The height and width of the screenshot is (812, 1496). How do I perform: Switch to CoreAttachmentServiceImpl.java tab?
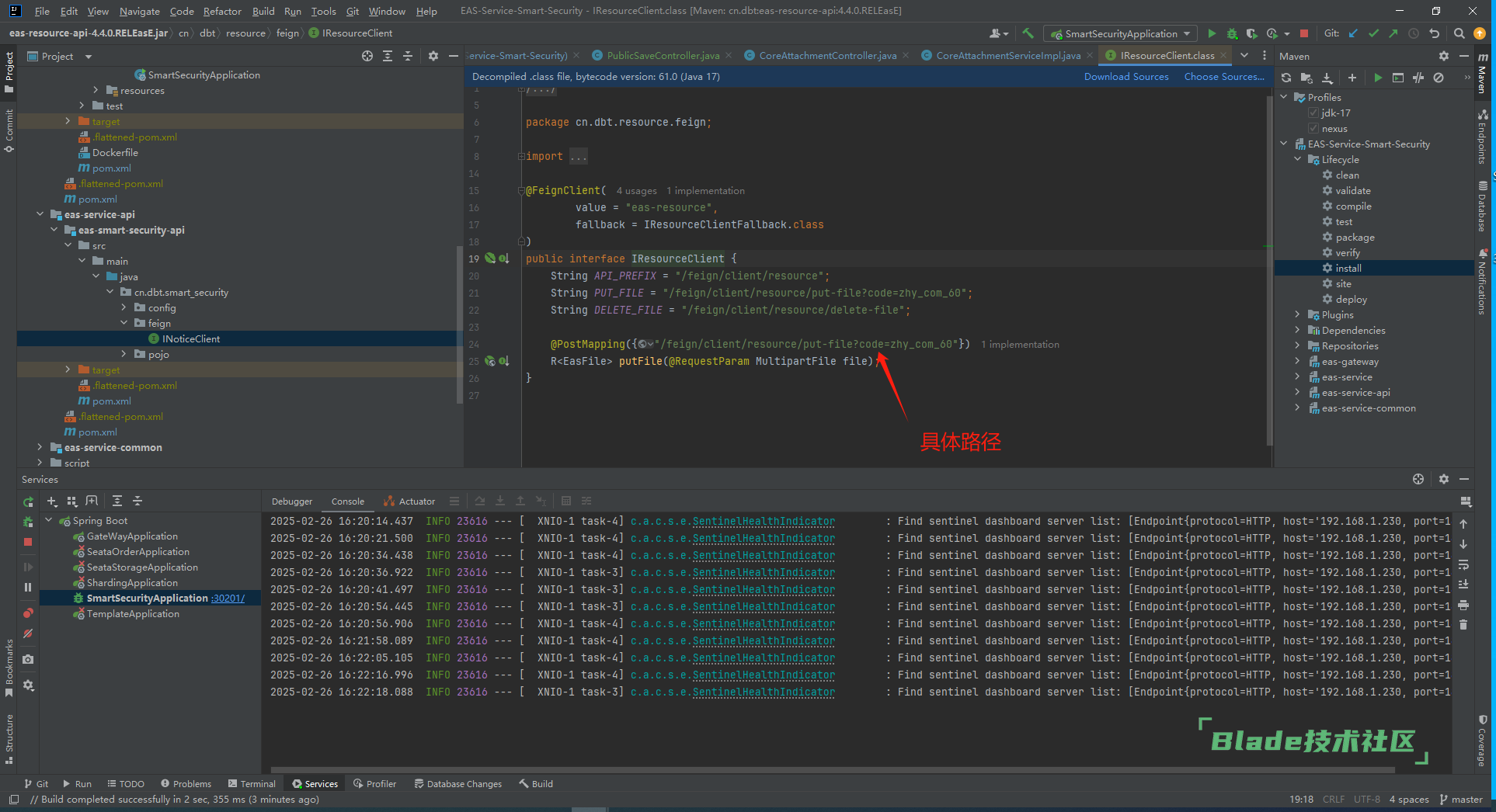tap(1007, 55)
